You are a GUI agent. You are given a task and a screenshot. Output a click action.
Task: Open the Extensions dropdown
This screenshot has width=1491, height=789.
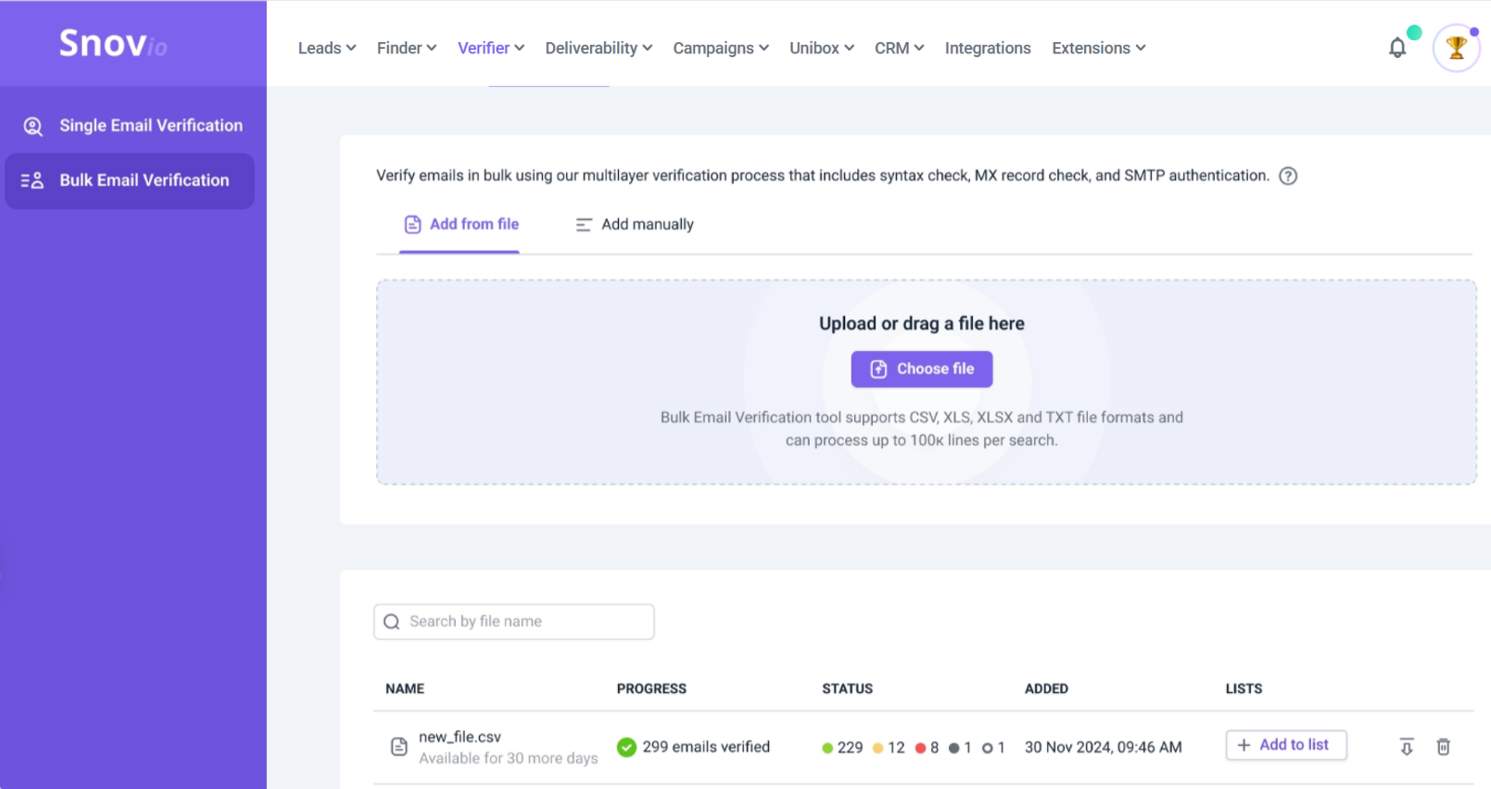click(1098, 48)
